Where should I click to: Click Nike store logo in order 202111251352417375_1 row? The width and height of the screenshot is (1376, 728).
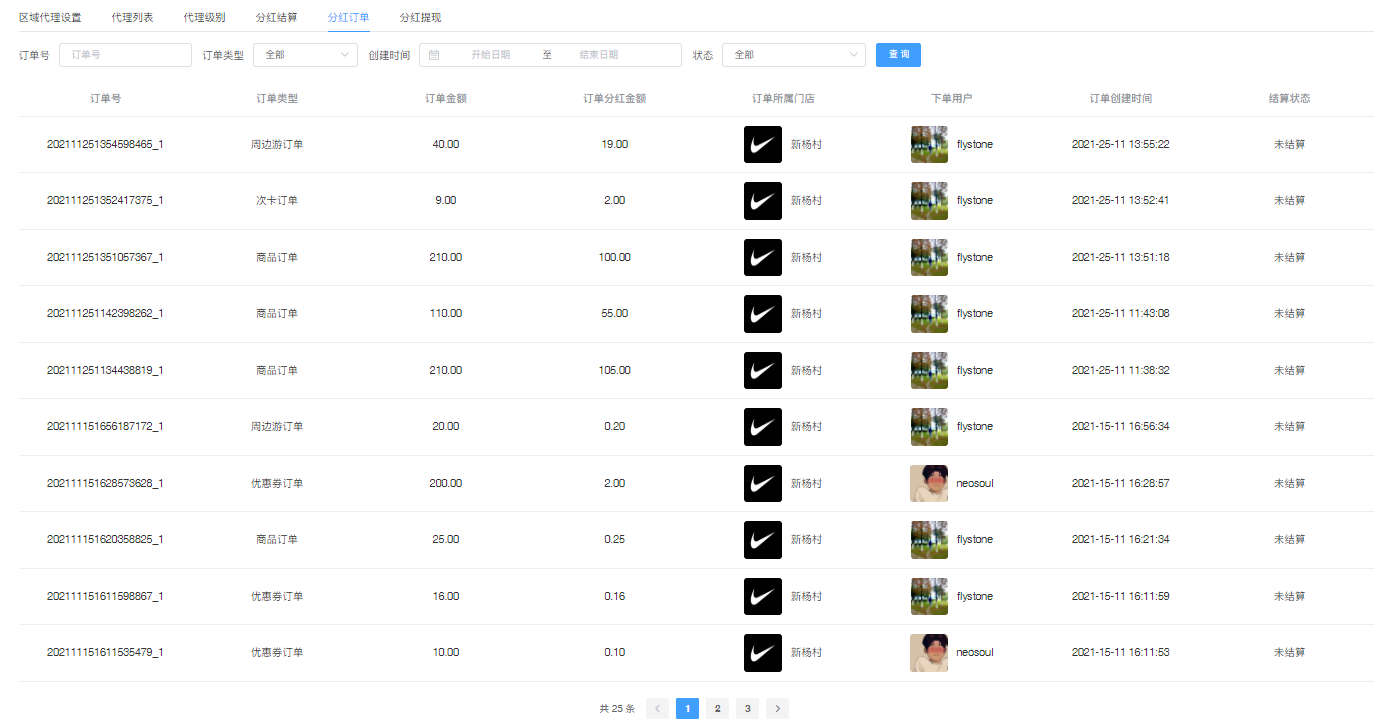click(763, 201)
